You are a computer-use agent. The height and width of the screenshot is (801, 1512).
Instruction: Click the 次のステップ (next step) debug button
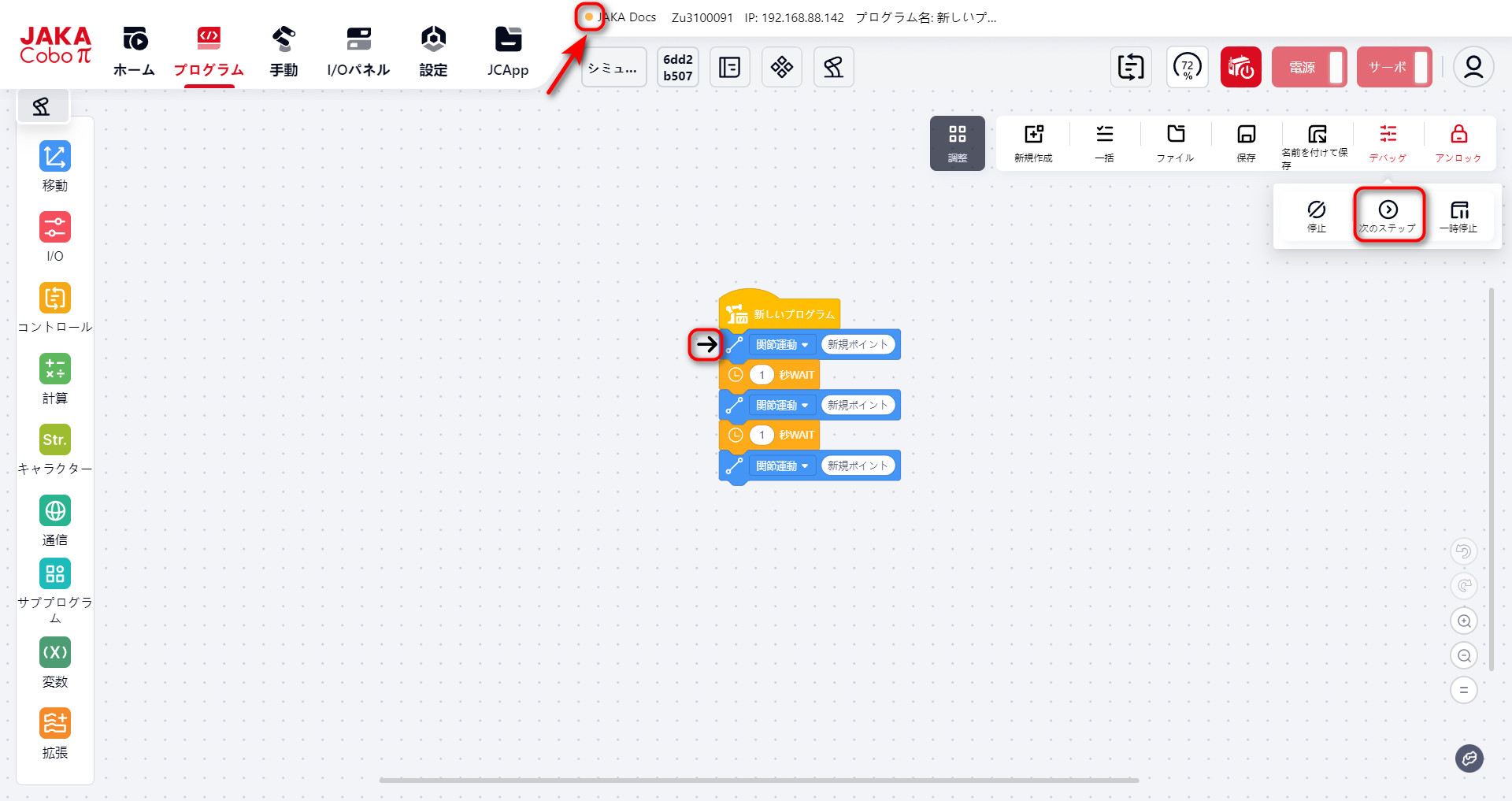1388,215
